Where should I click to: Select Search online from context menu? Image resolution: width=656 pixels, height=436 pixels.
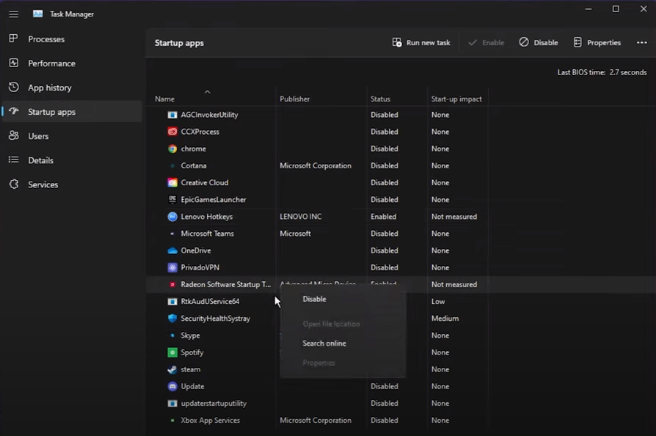[x=324, y=343]
